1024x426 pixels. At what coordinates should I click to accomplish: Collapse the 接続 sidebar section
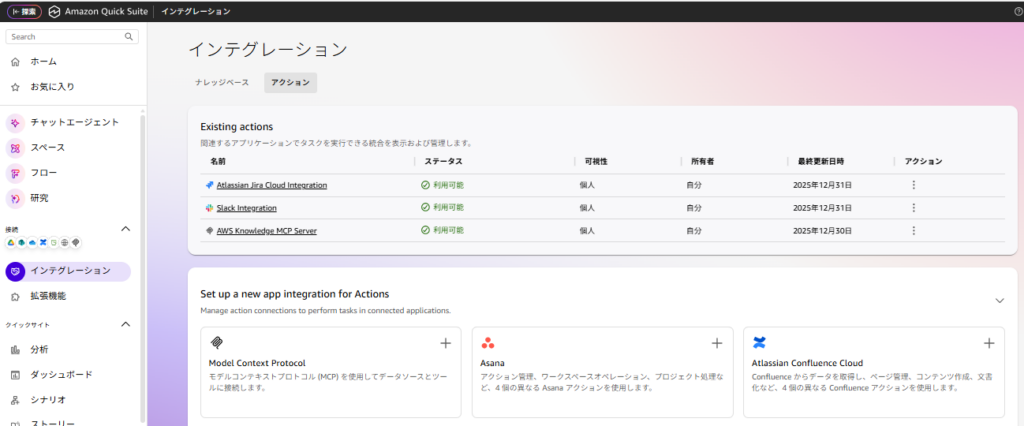coord(125,229)
